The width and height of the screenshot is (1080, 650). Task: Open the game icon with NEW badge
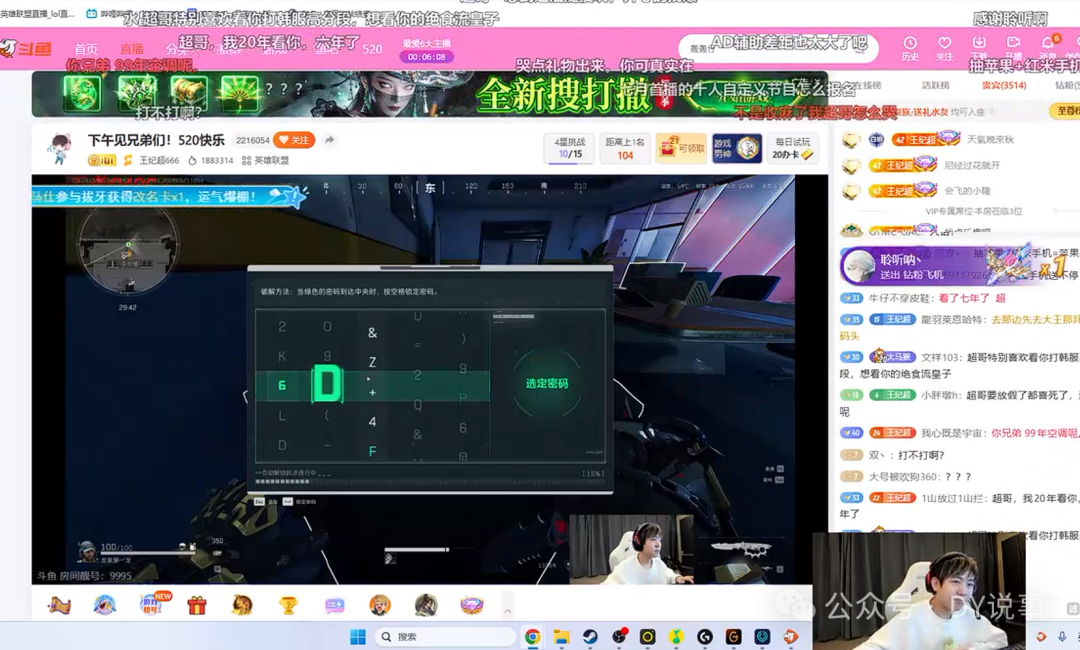[x=152, y=604]
